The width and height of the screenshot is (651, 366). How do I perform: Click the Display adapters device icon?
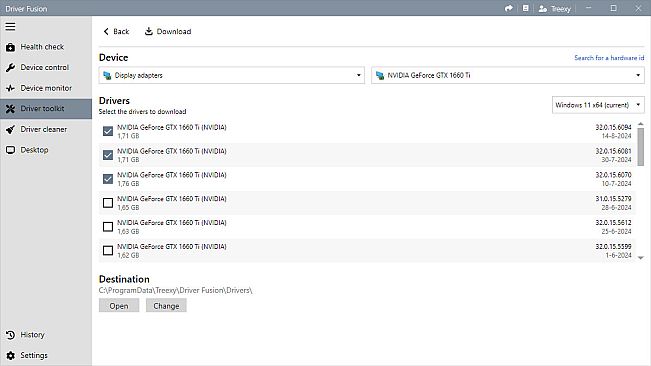pyautogui.click(x=108, y=76)
